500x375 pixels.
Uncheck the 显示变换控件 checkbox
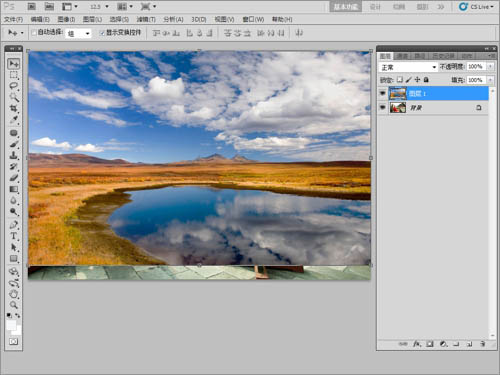pyautogui.click(x=102, y=33)
